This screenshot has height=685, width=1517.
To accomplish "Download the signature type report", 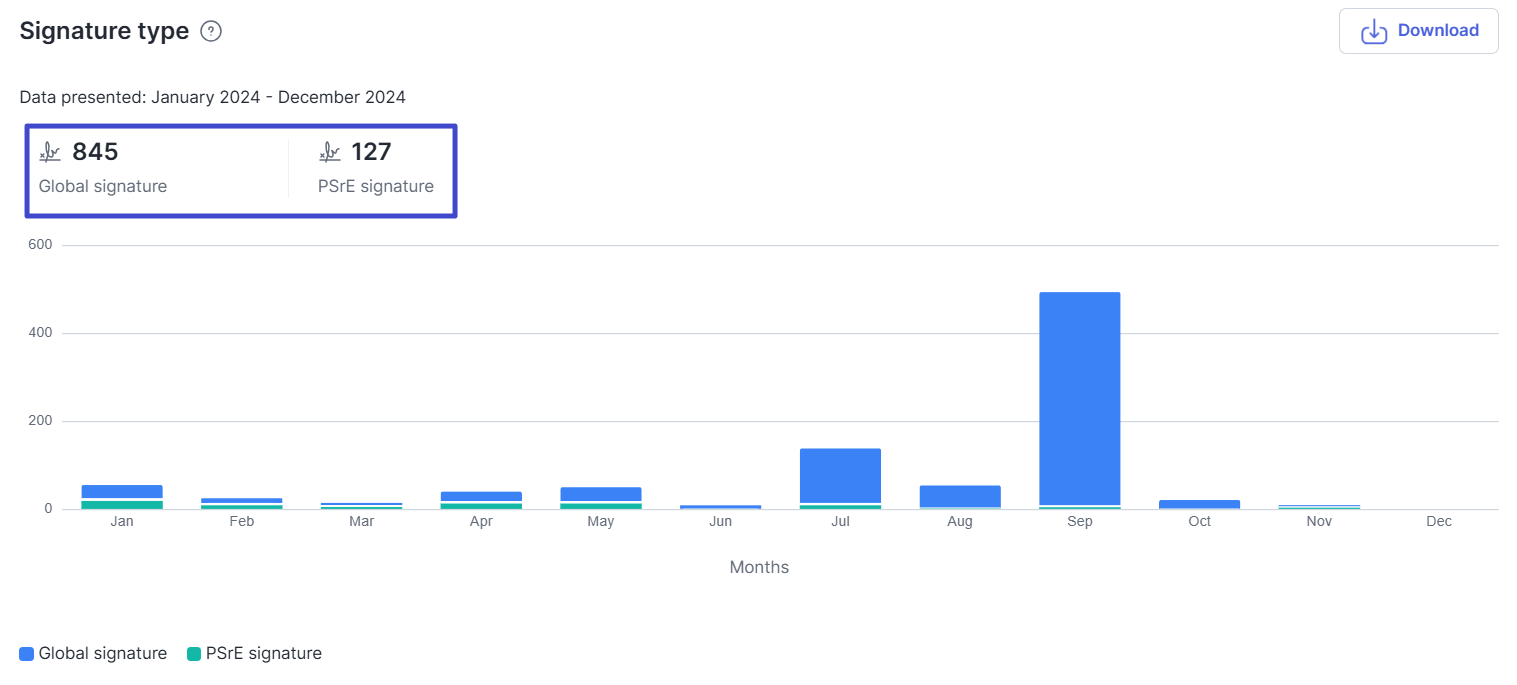I will (x=1418, y=31).
